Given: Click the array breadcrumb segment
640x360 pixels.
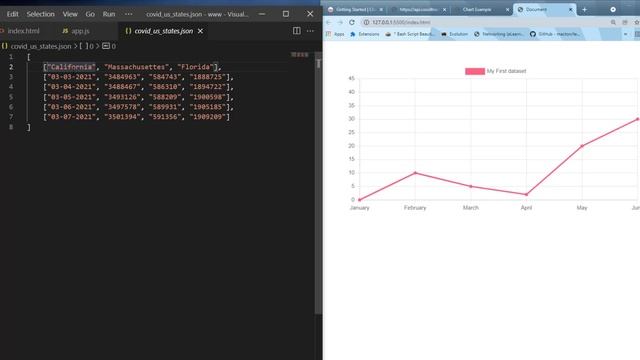Looking at the screenshot, I should click(x=86, y=47).
